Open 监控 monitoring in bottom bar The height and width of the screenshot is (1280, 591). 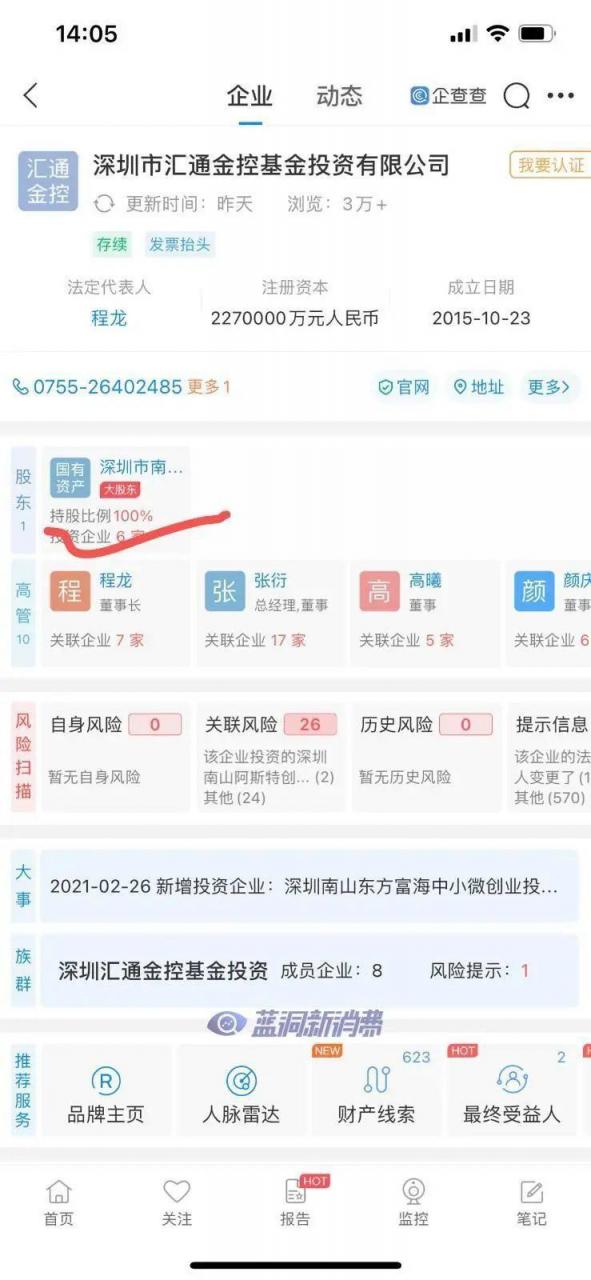414,1203
